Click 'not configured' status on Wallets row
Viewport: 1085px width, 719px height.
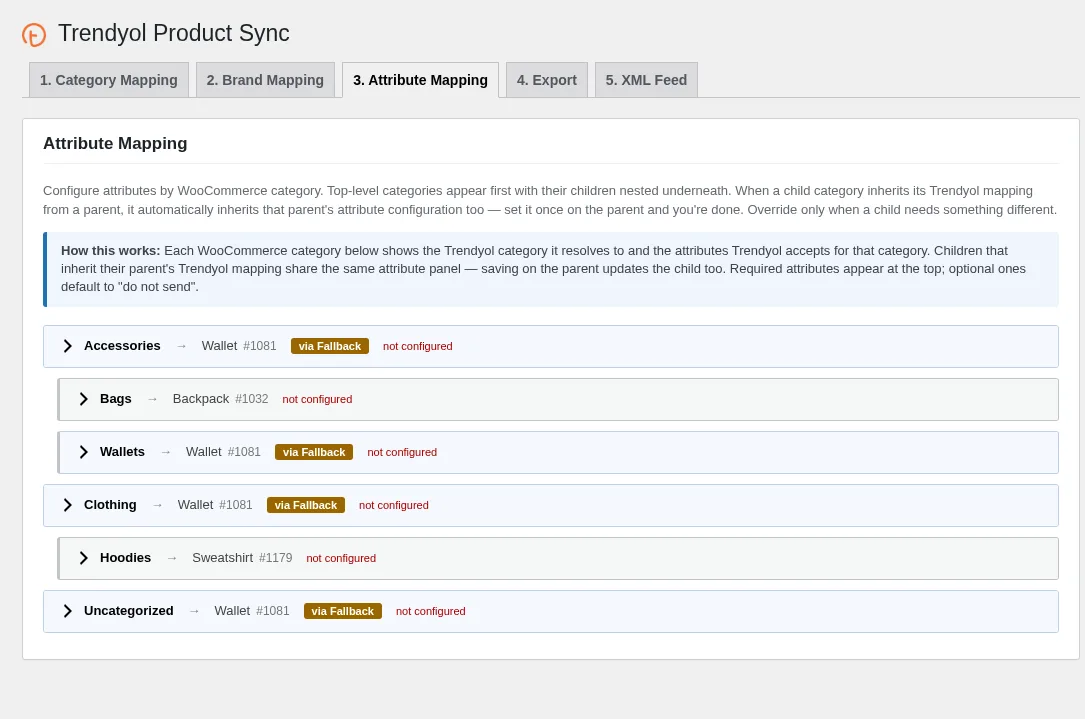click(402, 452)
